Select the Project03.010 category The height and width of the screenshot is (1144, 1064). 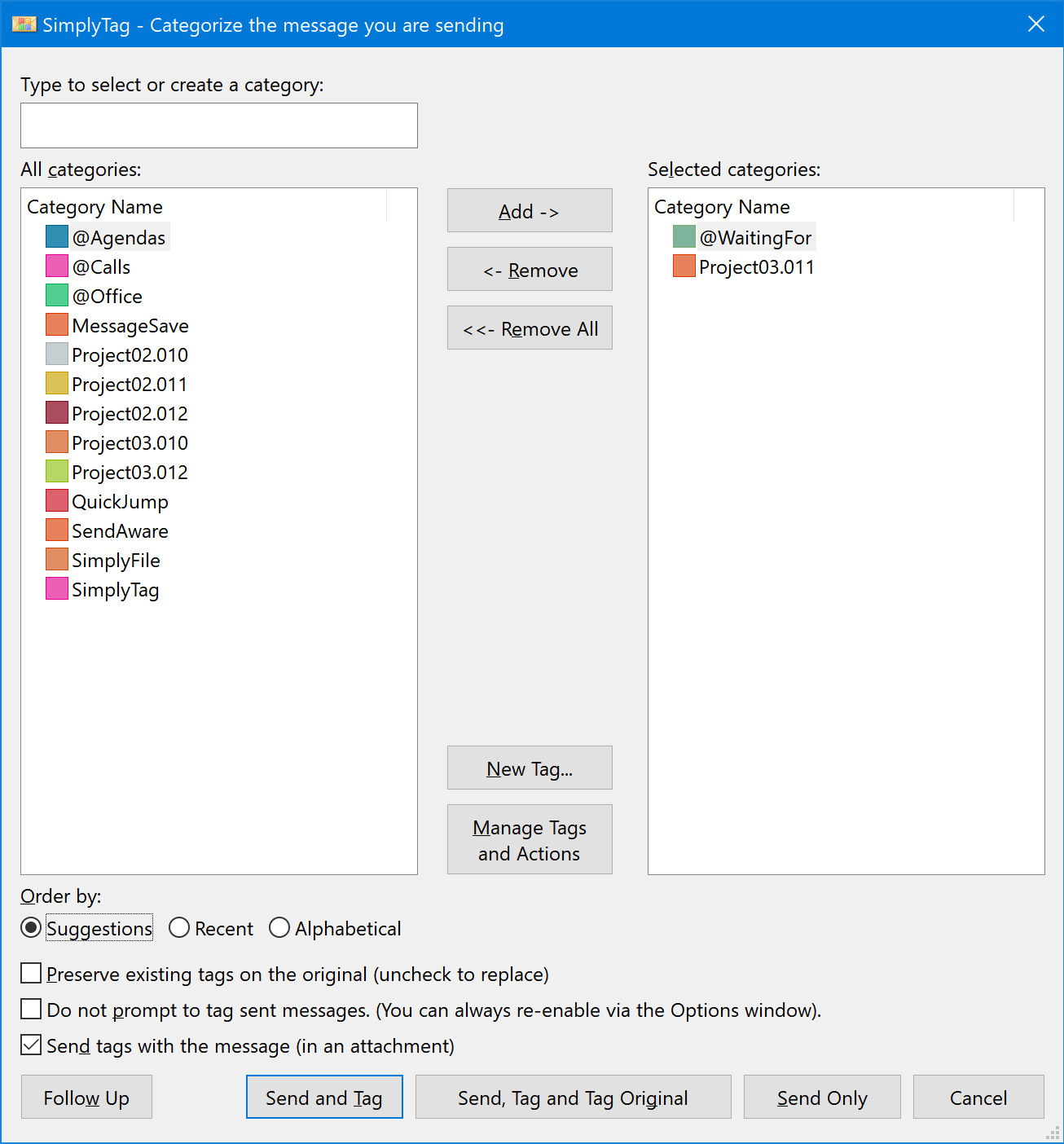coord(130,443)
